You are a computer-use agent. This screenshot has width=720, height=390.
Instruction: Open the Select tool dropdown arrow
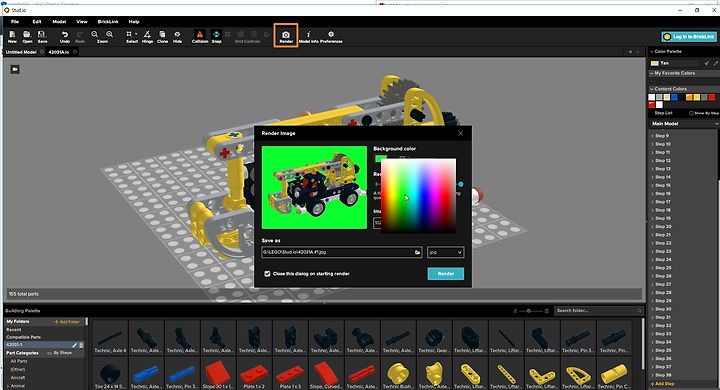[136, 34]
